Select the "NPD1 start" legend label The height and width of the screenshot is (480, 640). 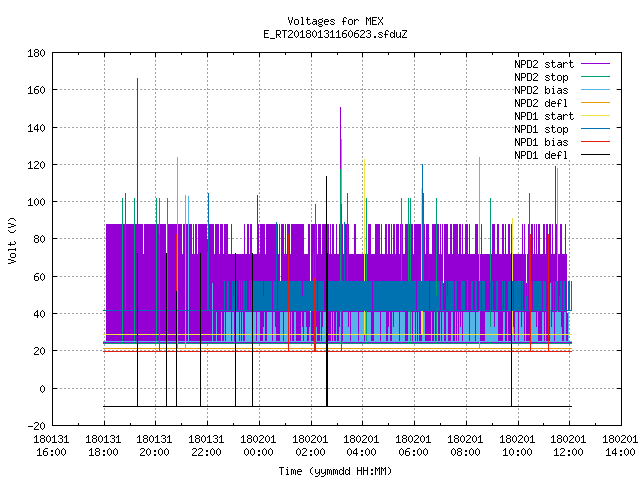tap(544, 116)
